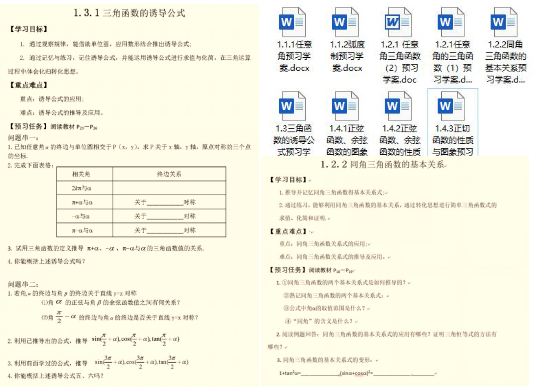This screenshot has height=388, width=537.
Task: Click the 1.2.2同角三角函数的基本关系 document title
Action: tap(383, 164)
